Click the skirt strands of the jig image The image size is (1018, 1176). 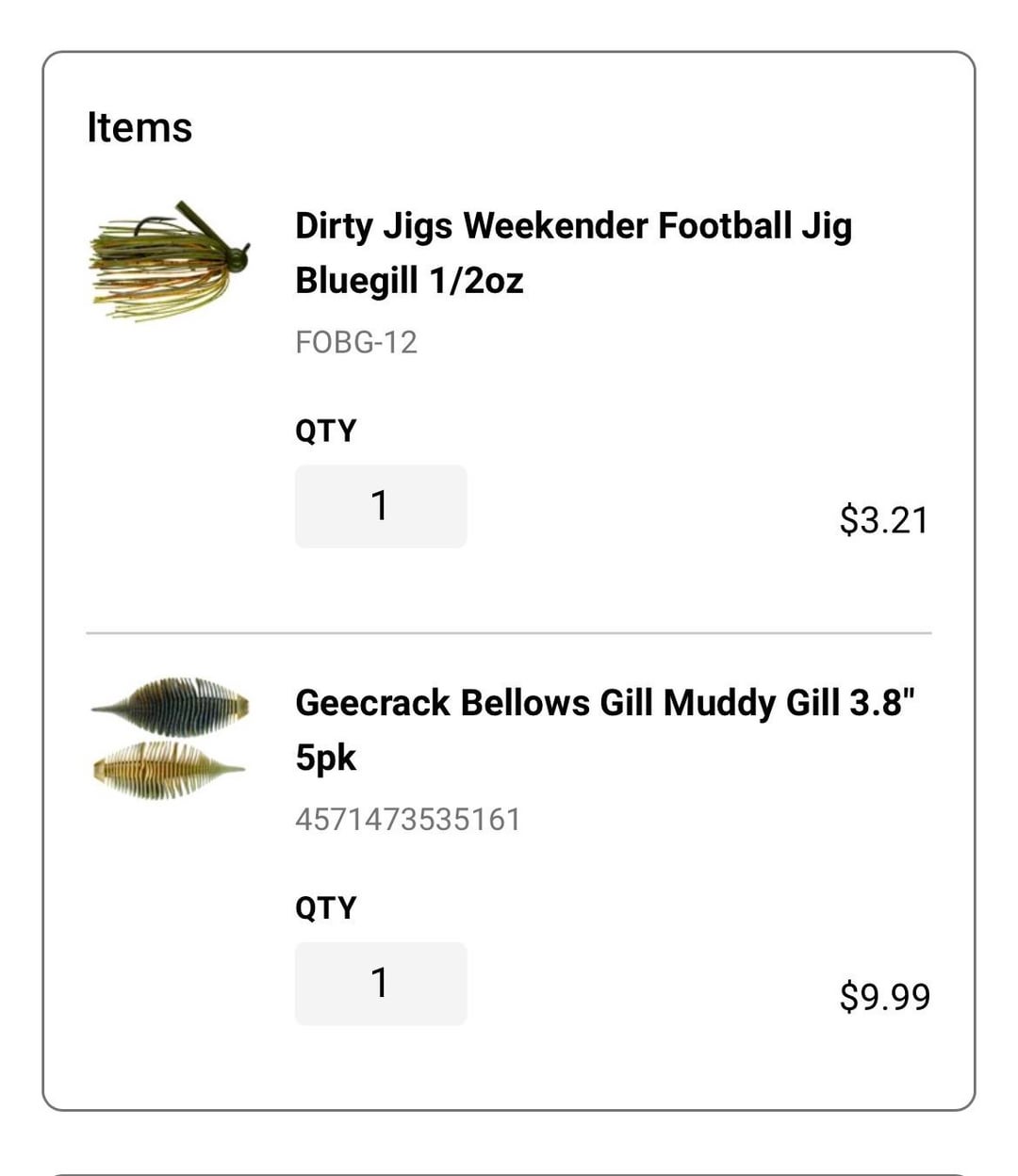(141, 278)
